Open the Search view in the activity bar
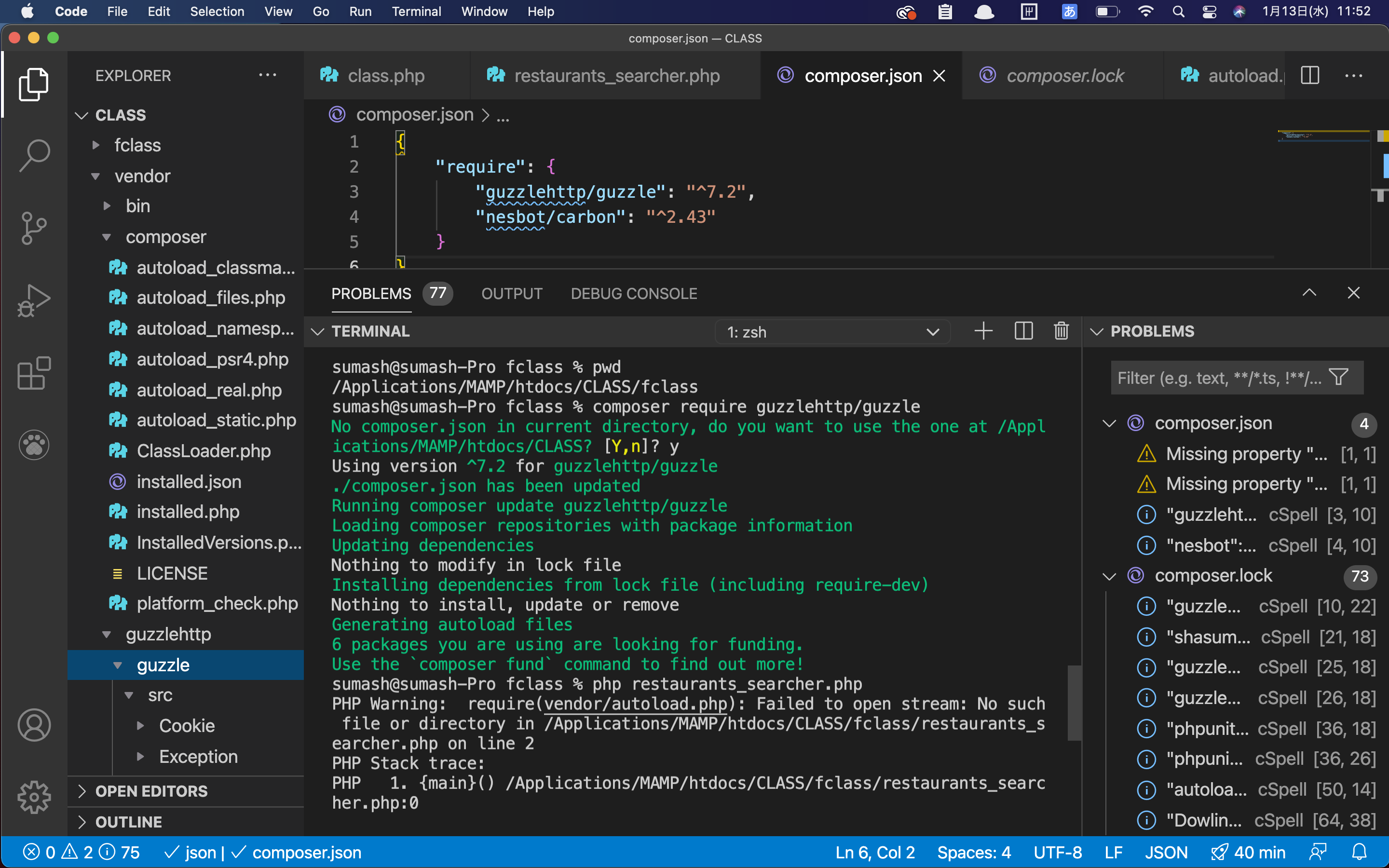 click(x=33, y=155)
